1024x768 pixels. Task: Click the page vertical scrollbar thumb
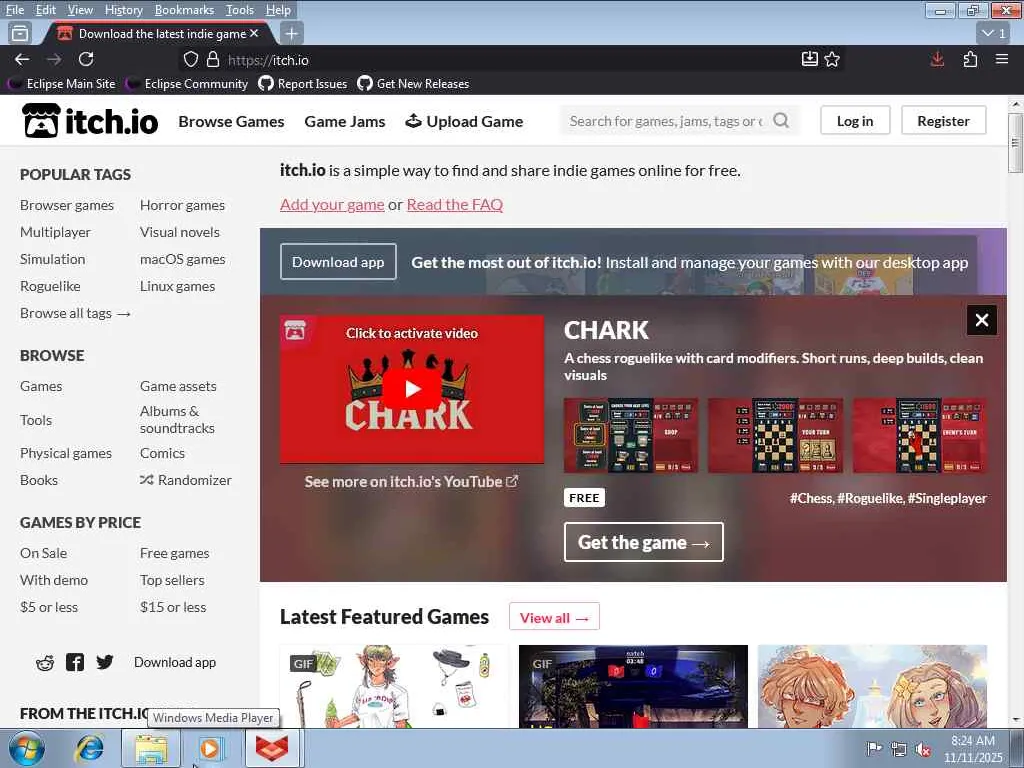[1015, 143]
